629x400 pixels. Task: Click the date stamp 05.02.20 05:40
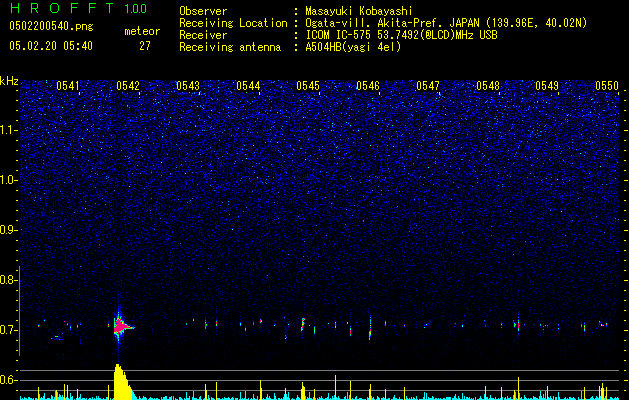pos(51,46)
